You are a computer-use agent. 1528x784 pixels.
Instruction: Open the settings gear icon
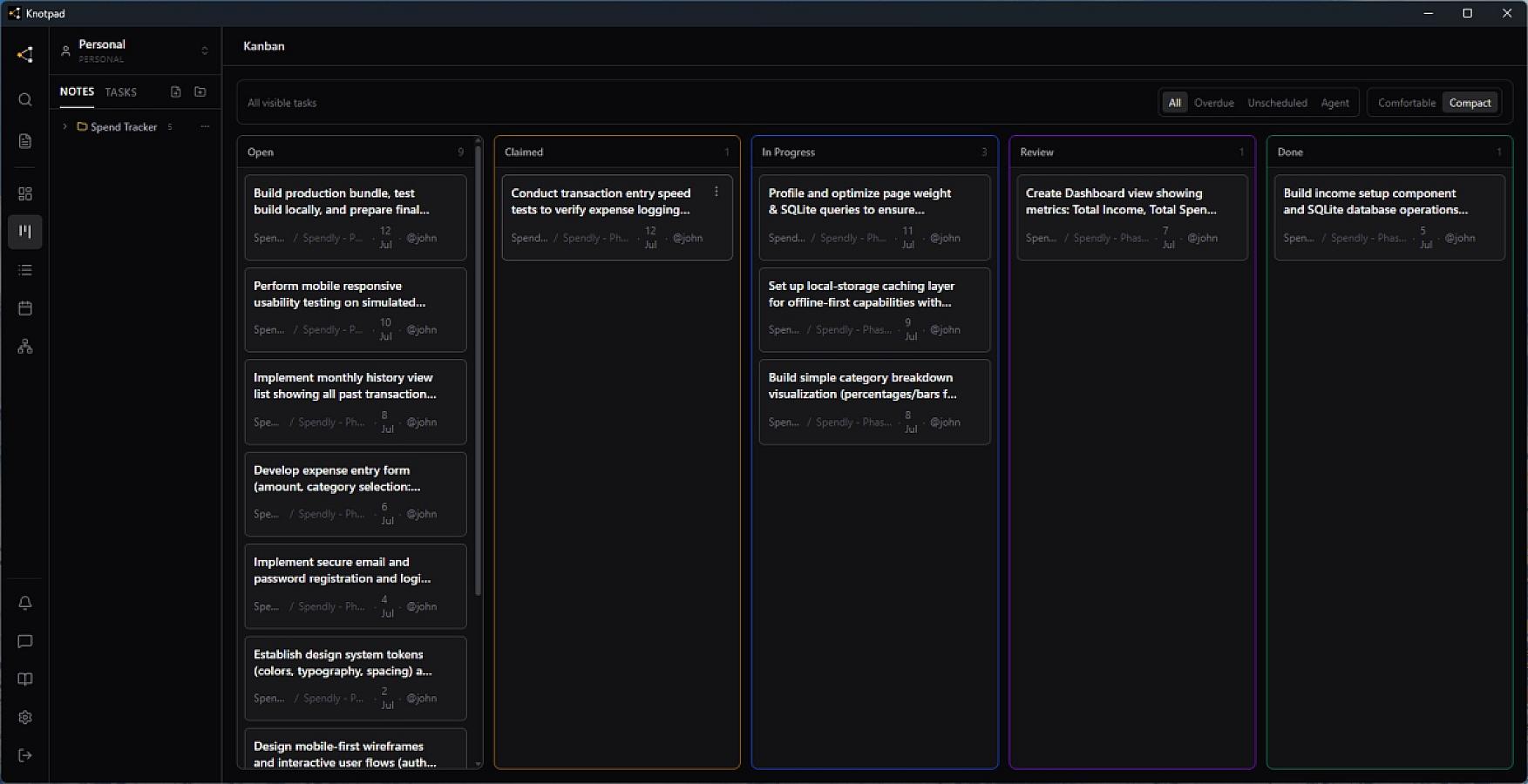click(x=25, y=718)
